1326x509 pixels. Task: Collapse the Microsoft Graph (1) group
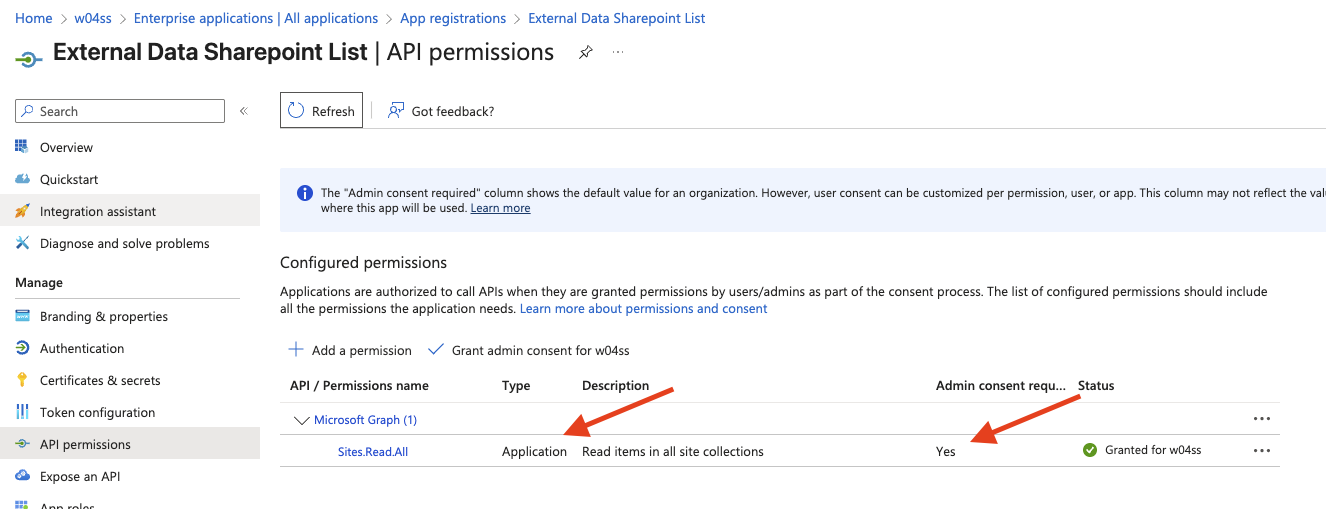pos(301,420)
